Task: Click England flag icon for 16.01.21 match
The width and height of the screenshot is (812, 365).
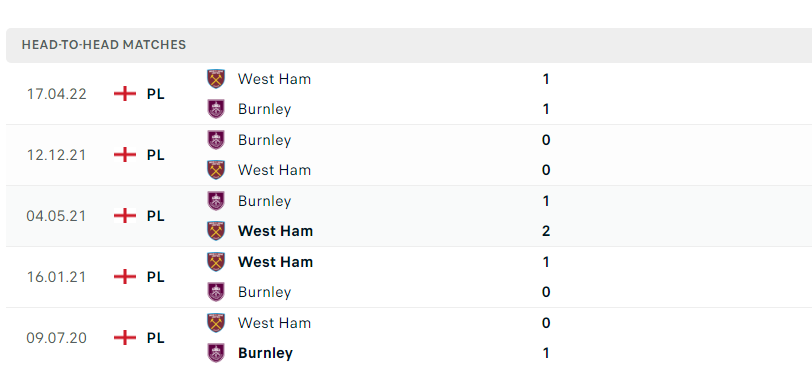Action: coord(125,277)
